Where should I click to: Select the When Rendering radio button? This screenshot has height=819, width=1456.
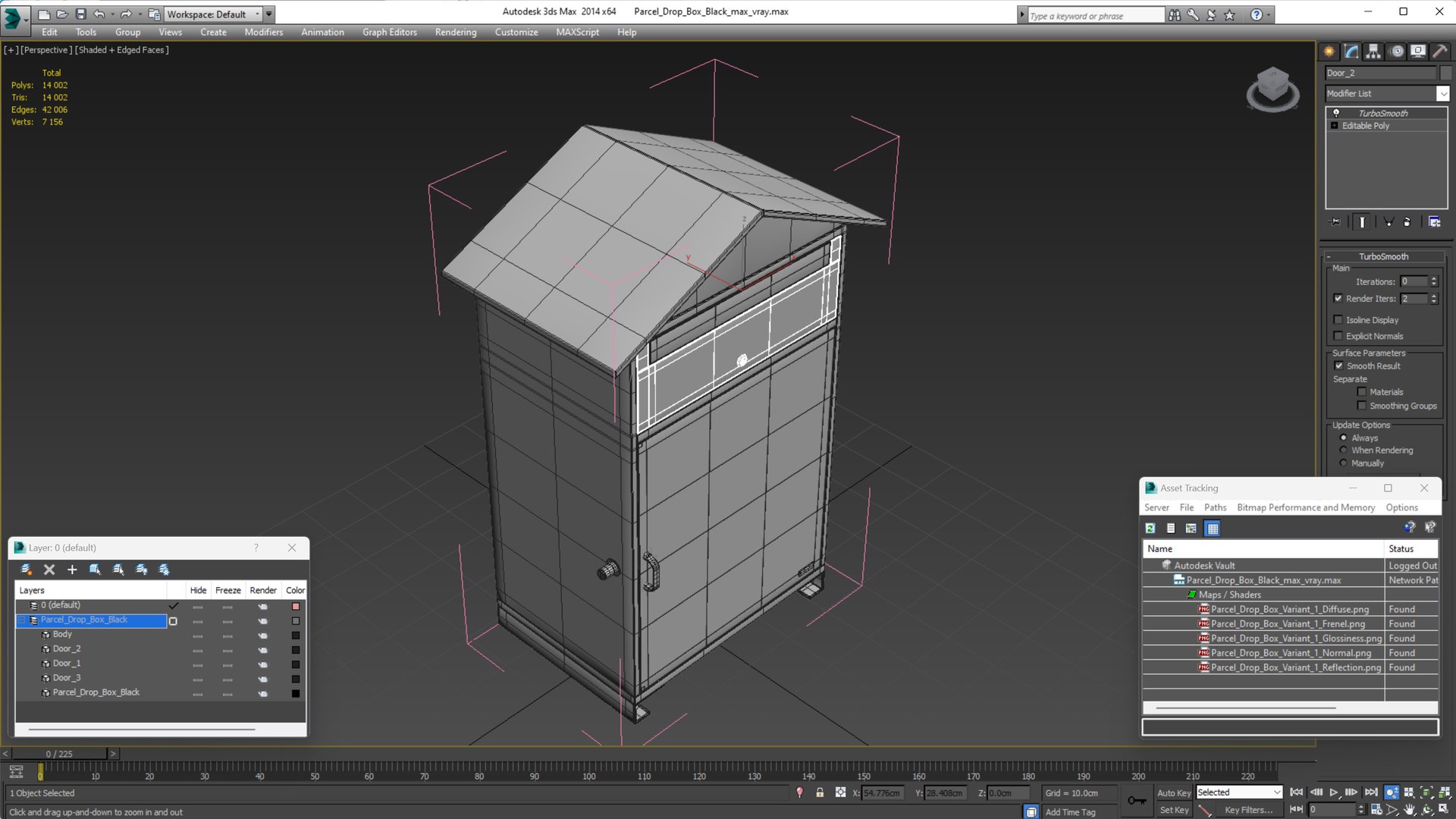1344,450
